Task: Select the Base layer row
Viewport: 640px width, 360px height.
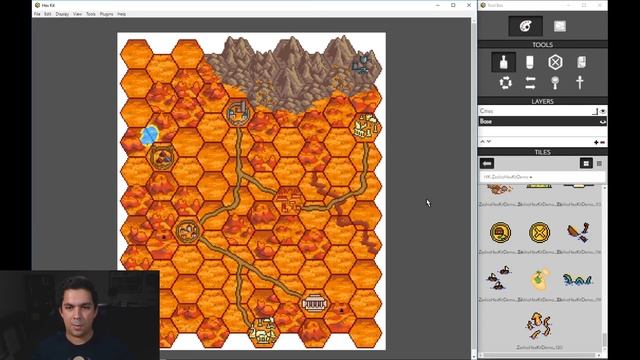Action: 542,121
